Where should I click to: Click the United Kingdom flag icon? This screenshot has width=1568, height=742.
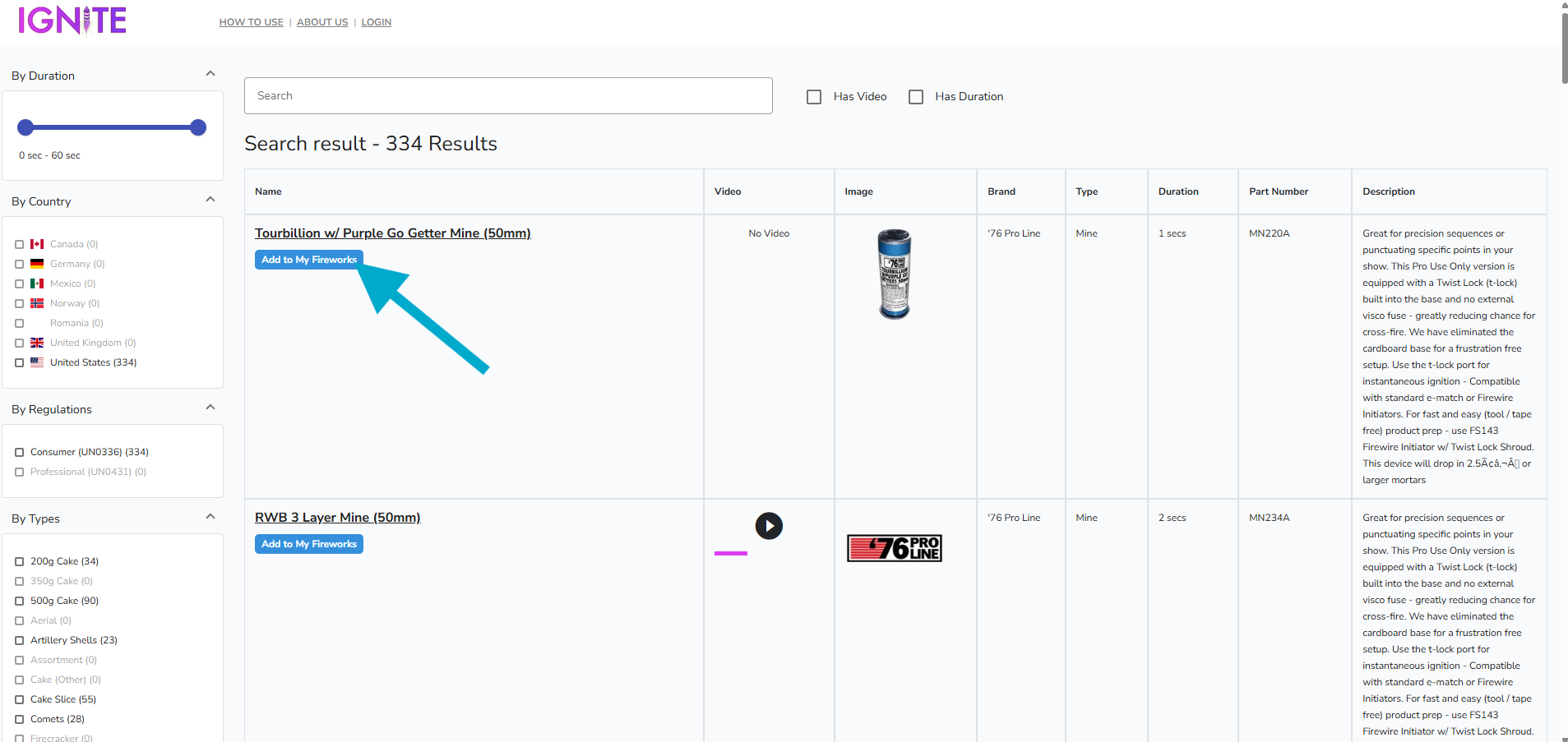37,343
